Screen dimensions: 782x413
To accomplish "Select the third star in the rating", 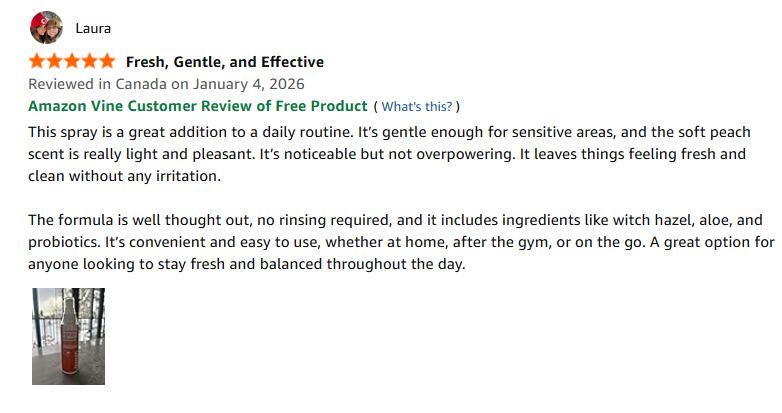I will tap(71, 62).
